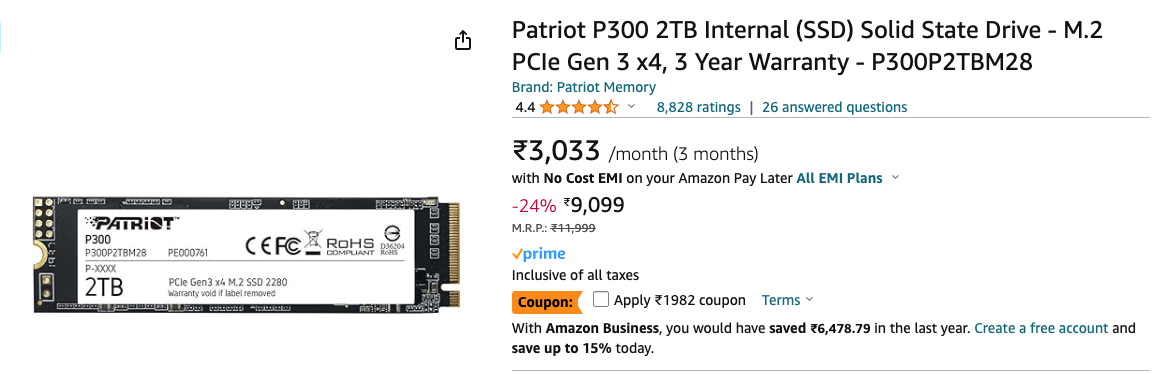This screenshot has width=1158, height=374.
Task: Open the 8,828 ratings link
Action: 699,107
